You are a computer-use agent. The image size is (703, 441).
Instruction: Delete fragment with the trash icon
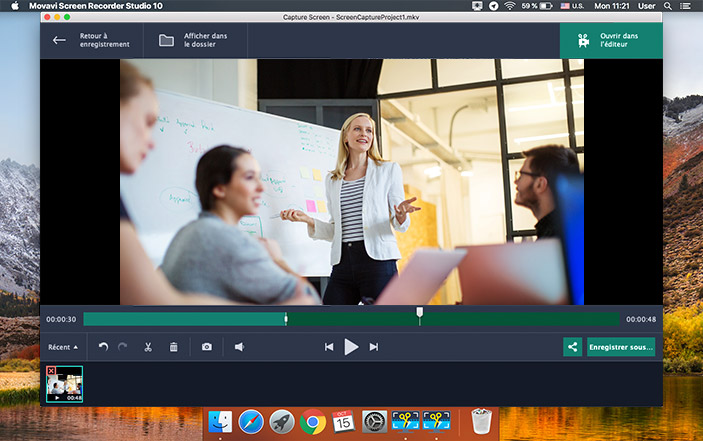pyautogui.click(x=173, y=347)
